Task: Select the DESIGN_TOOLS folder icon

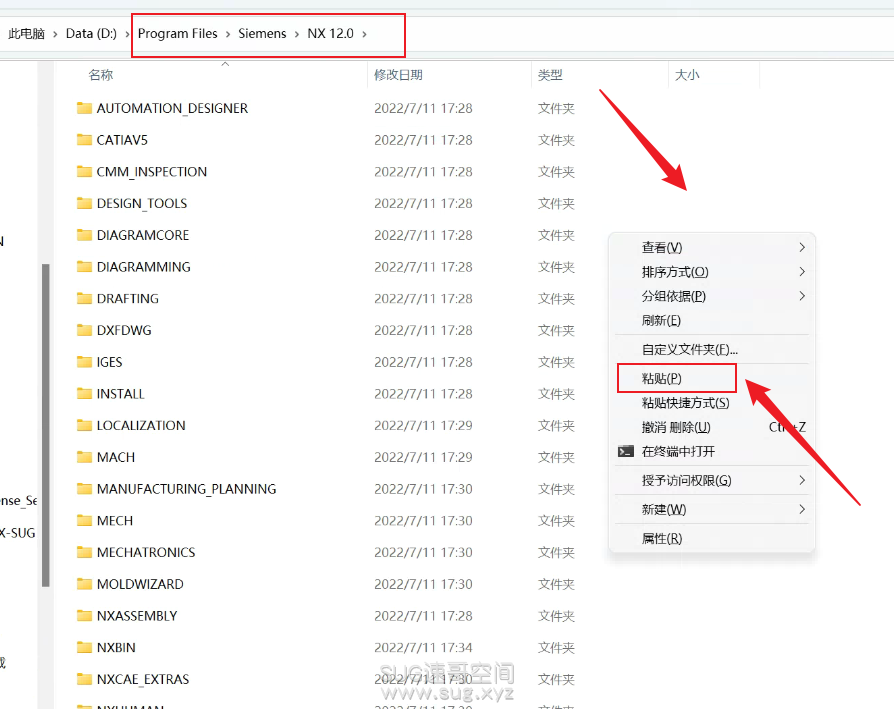Action: point(84,203)
